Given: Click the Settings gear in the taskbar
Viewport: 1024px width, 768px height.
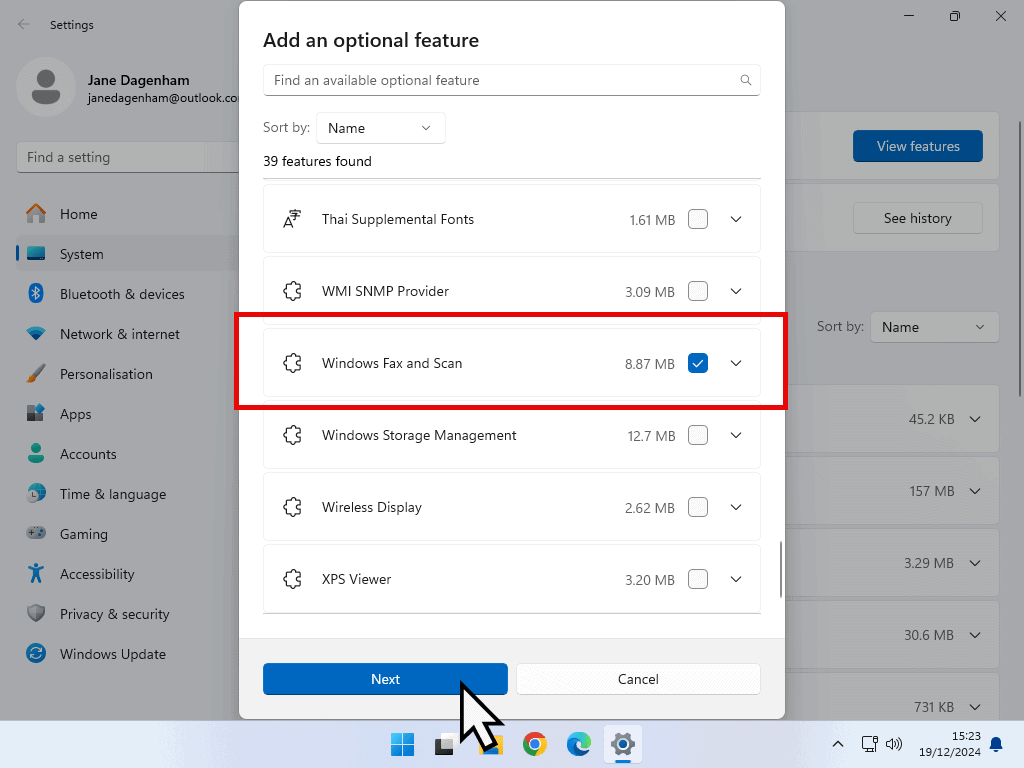Looking at the screenshot, I should click(622, 744).
